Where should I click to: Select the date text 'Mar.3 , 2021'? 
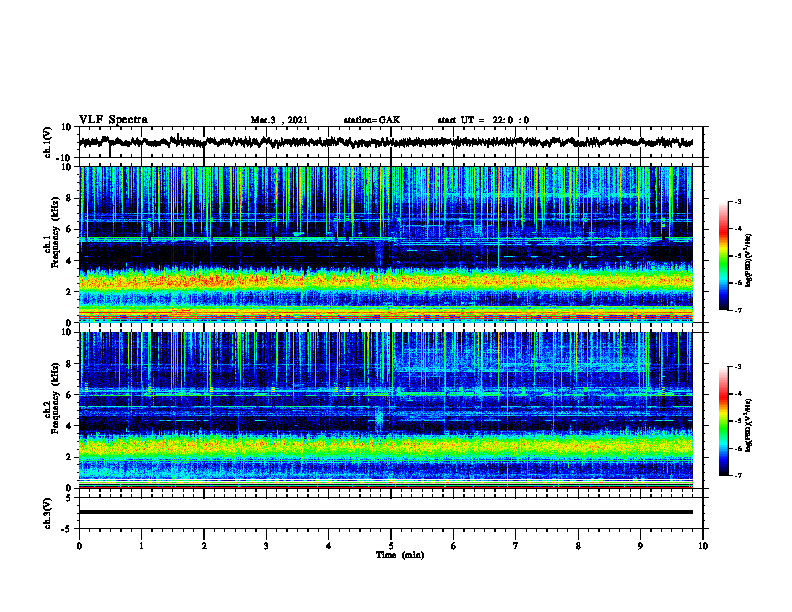coord(279,120)
